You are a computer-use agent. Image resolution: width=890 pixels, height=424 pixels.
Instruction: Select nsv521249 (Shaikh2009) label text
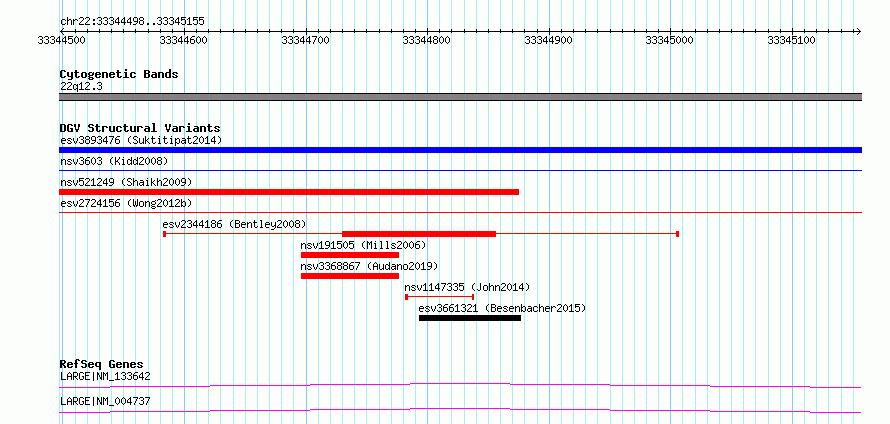(126, 182)
